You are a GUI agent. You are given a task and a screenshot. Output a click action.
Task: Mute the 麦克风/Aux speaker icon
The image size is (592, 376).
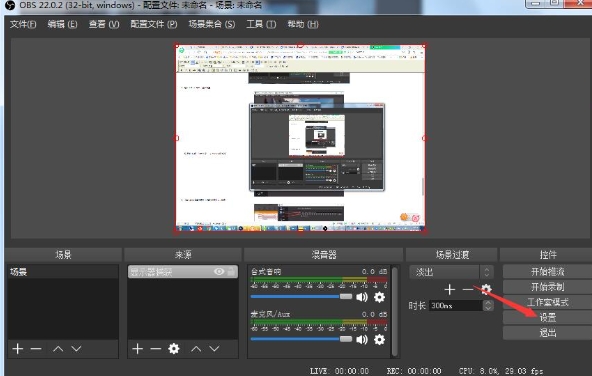(362, 339)
